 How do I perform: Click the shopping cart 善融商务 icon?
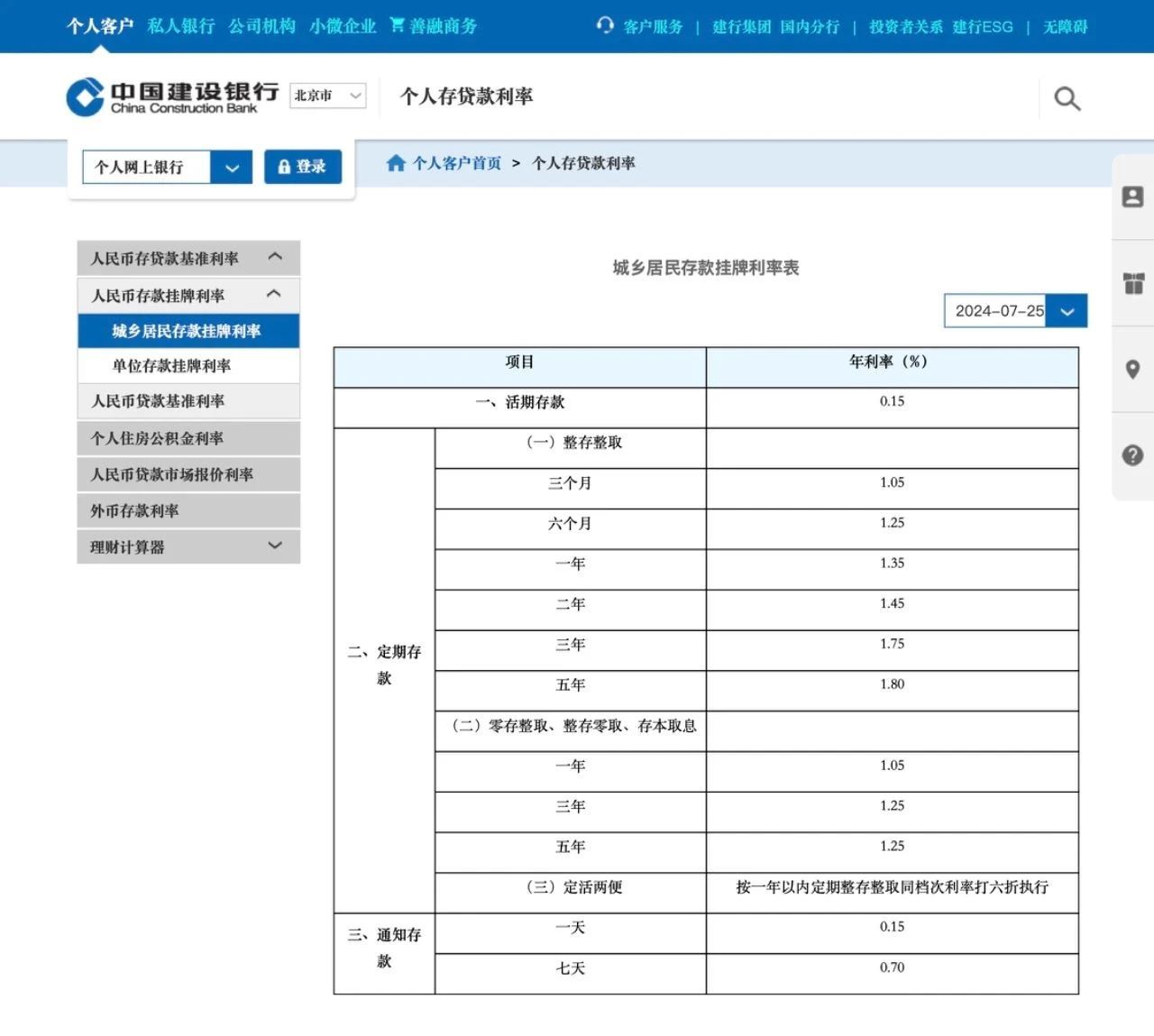point(397,25)
